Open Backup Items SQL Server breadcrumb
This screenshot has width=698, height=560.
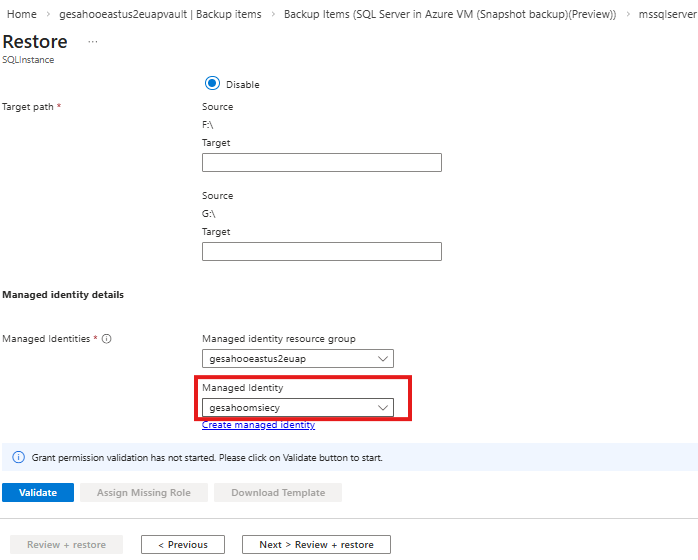coord(450,14)
